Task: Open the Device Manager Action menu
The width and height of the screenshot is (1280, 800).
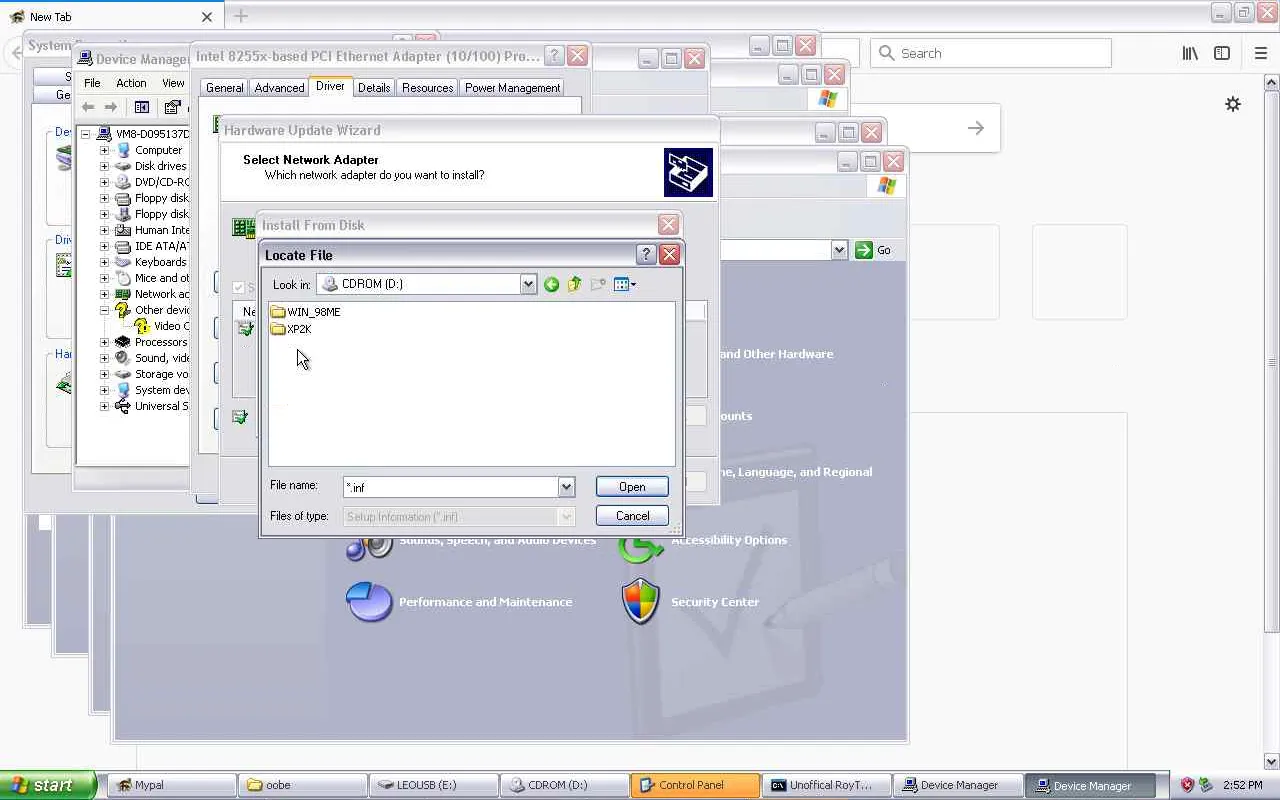Action: (x=131, y=83)
